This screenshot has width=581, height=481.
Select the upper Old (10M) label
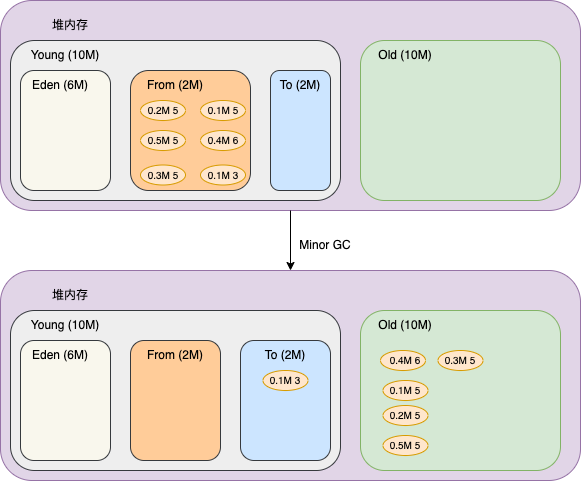pyautogui.click(x=405, y=55)
